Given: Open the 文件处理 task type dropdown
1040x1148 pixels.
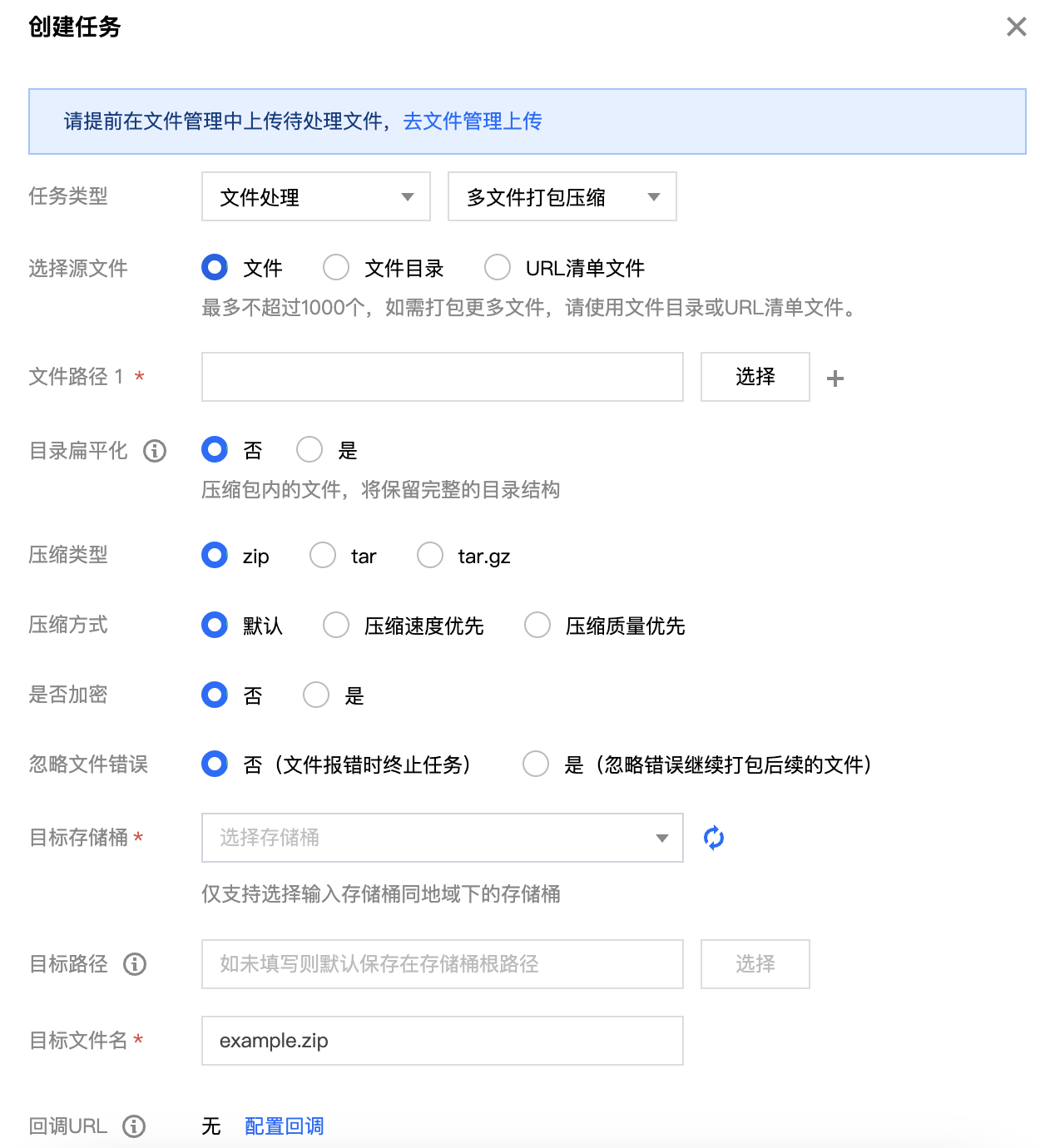Looking at the screenshot, I should pyautogui.click(x=315, y=197).
